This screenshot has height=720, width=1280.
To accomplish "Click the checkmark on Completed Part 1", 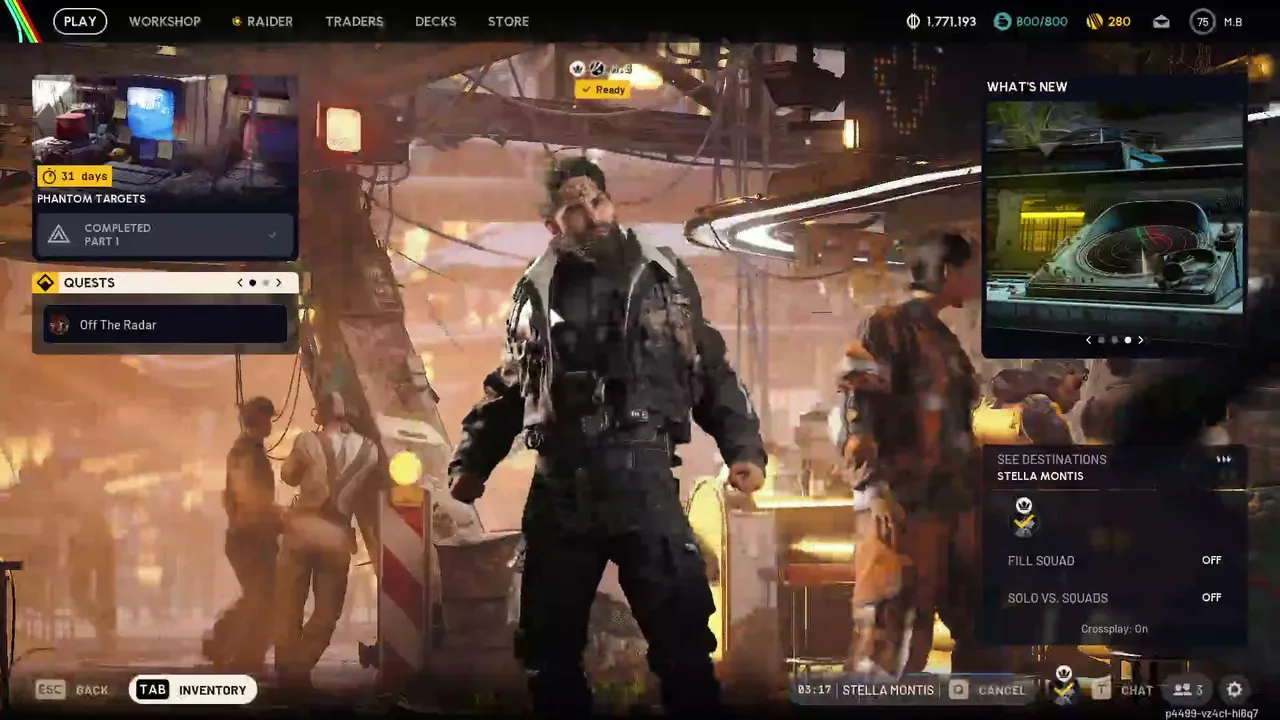I will click(272, 235).
